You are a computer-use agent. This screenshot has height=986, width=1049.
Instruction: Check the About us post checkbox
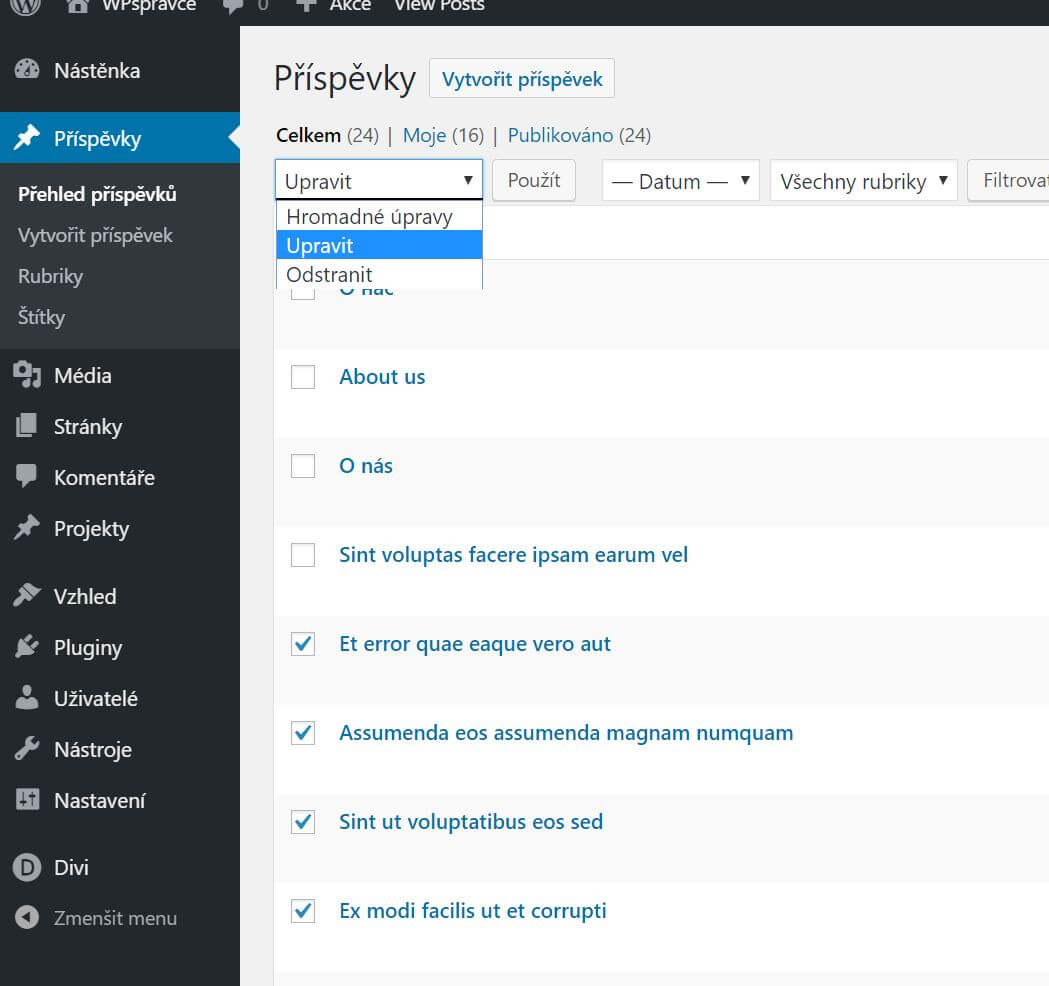click(x=303, y=377)
